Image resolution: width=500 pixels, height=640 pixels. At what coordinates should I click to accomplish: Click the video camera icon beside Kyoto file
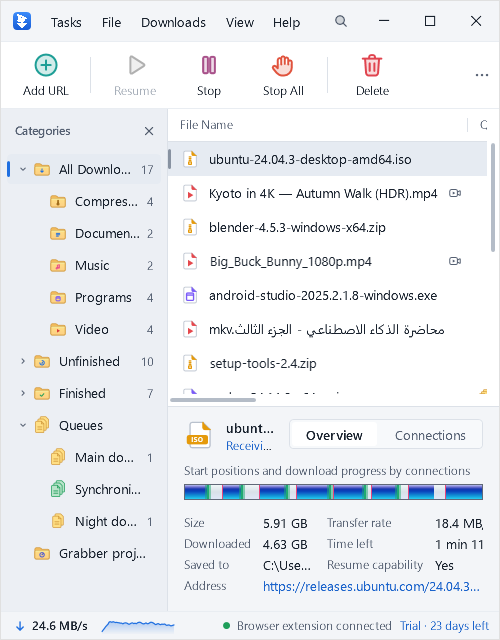455,193
